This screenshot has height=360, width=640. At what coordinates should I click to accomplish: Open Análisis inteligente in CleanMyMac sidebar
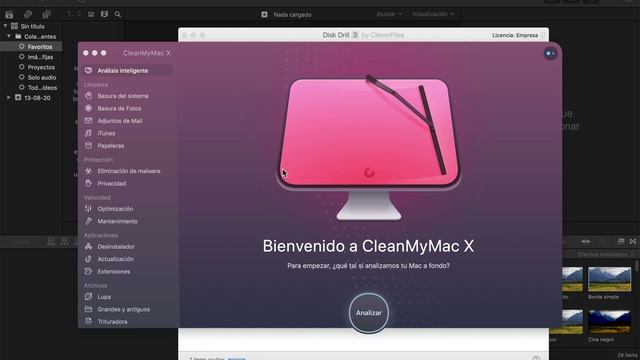click(x=127, y=71)
